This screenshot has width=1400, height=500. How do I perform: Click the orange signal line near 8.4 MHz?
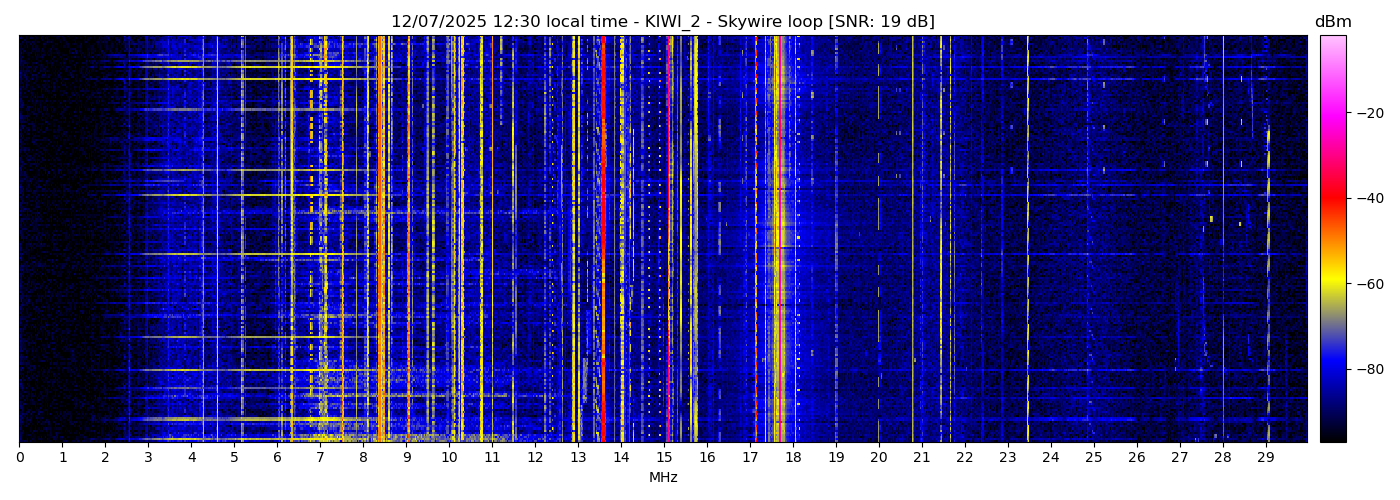point(381,240)
